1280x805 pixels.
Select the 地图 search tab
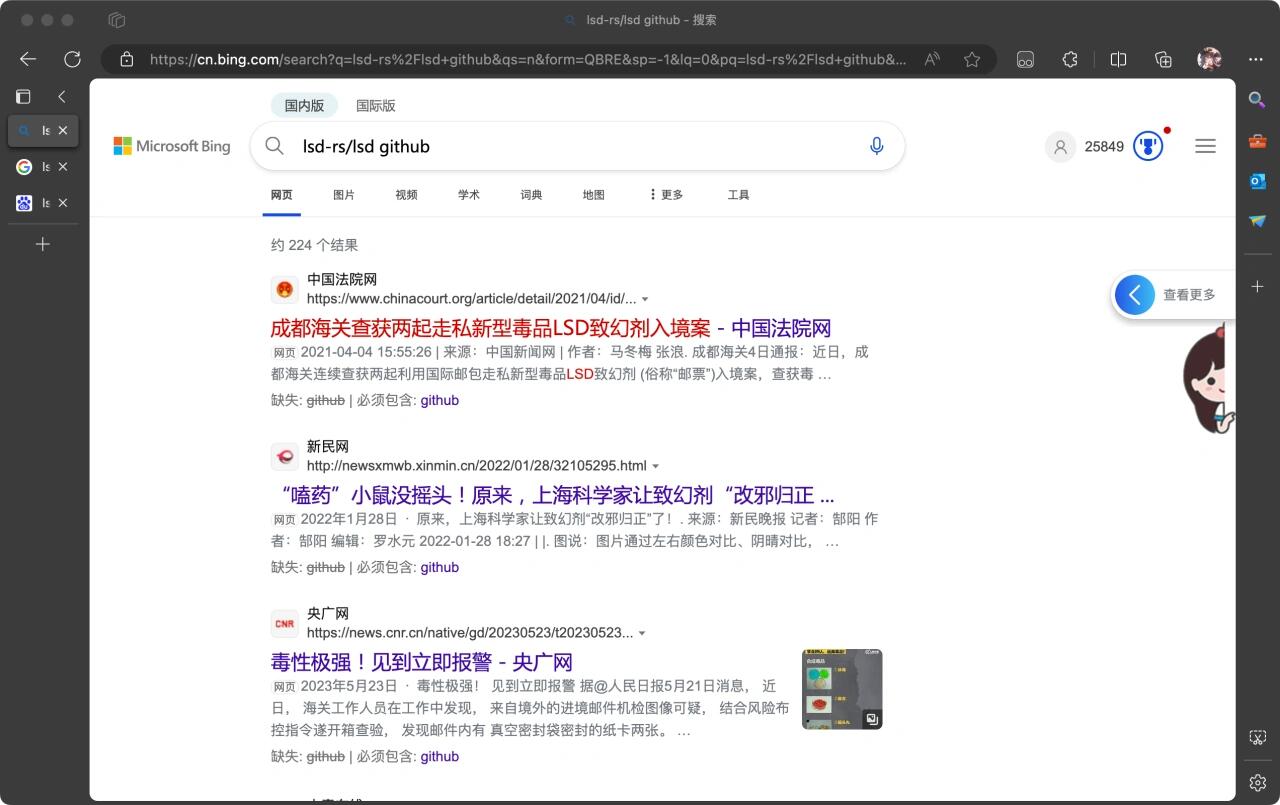[594, 195]
